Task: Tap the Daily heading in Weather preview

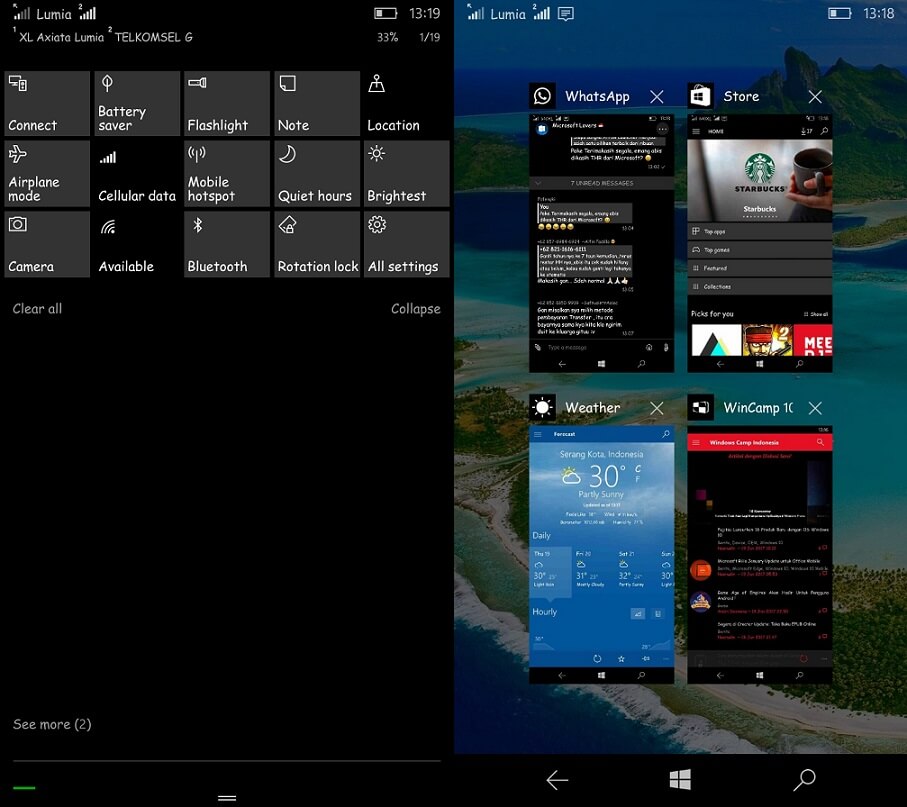Action: pos(541,536)
